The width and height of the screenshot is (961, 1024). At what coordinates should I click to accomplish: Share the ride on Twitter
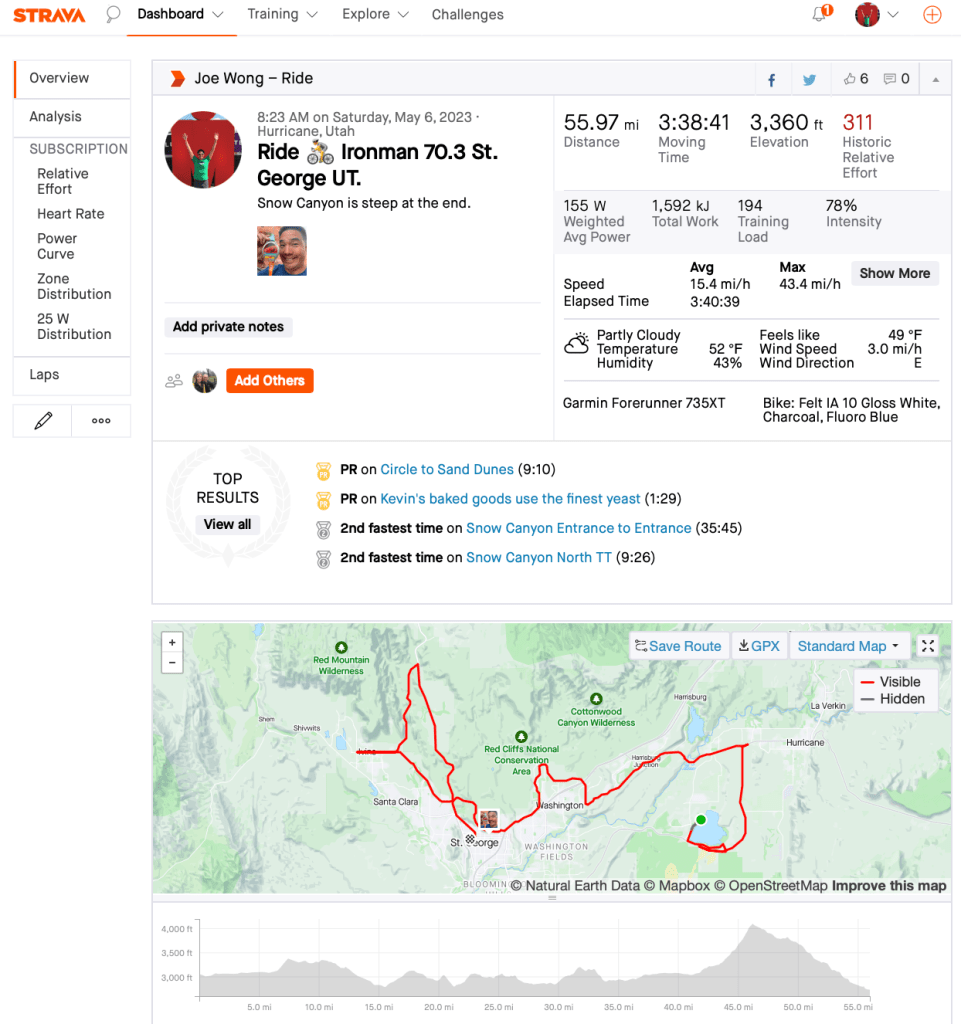[x=809, y=80]
